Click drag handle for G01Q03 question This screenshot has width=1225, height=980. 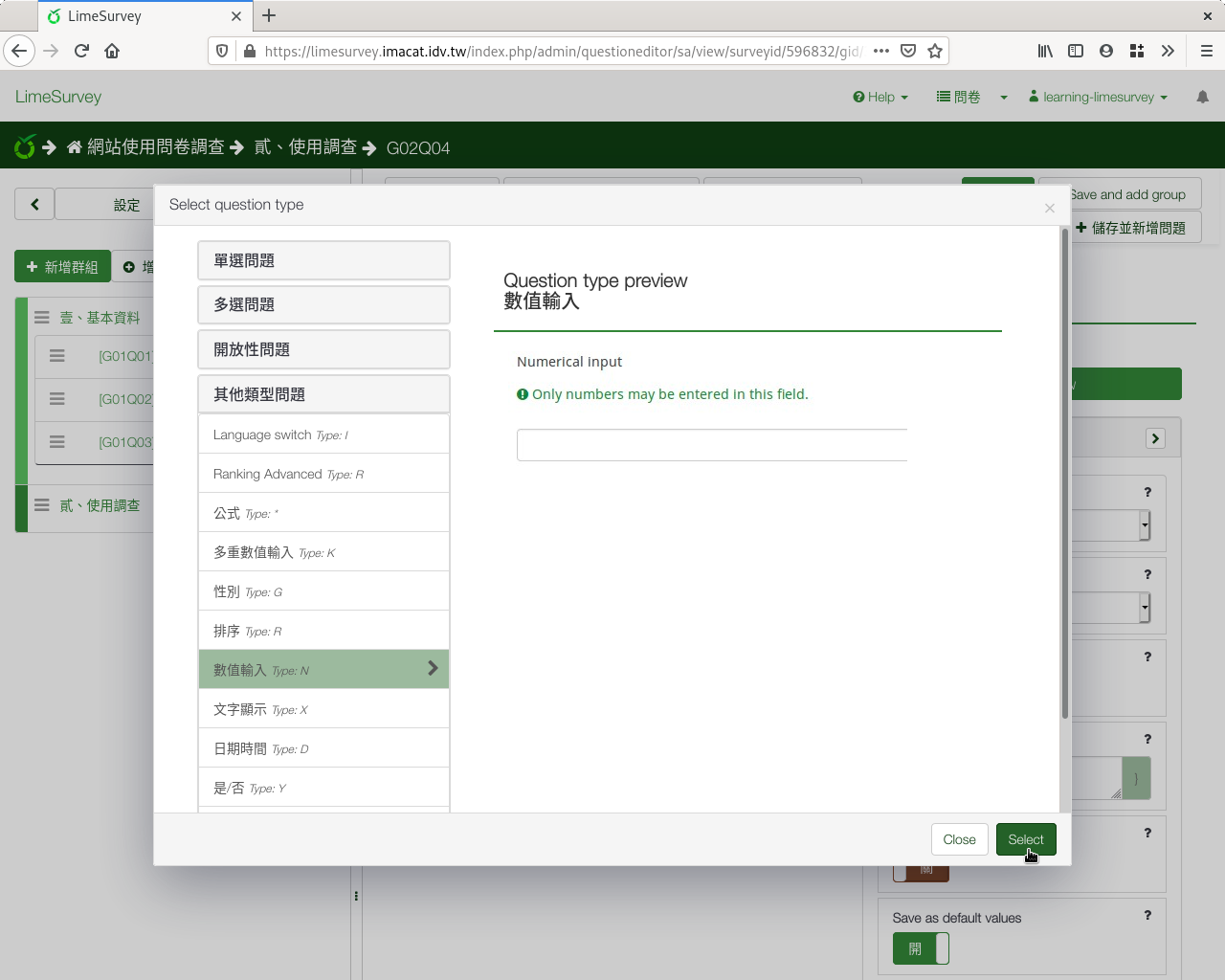tap(57, 442)
